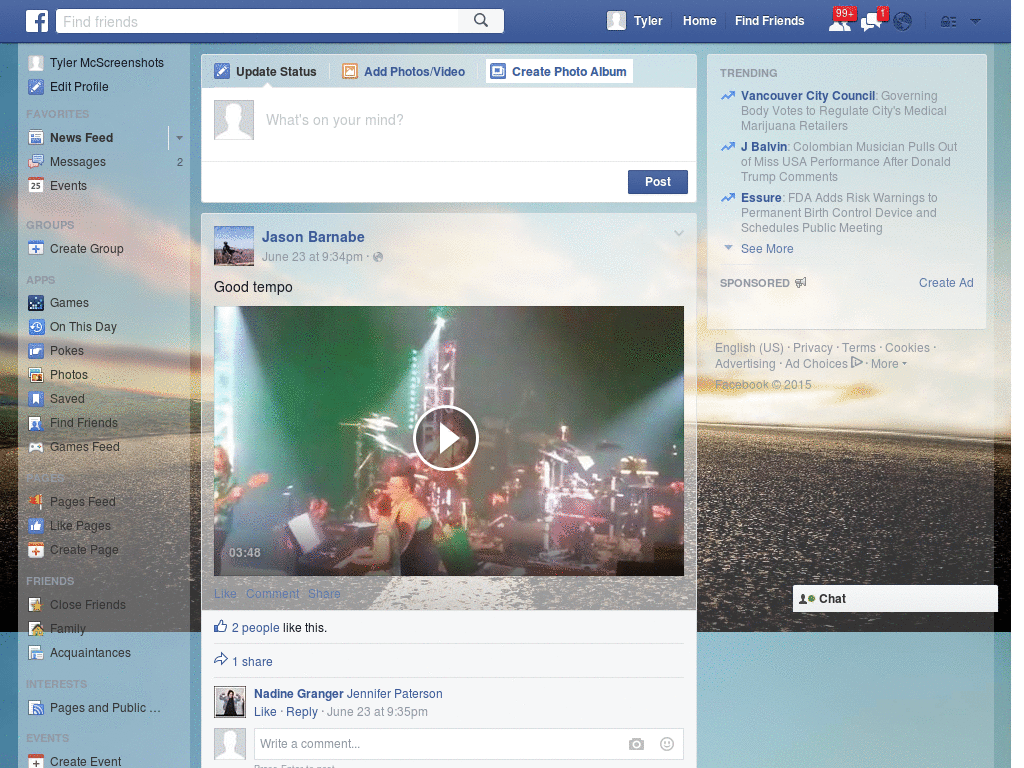Viewport: 1024px width, 768px height.
Task: View the 2 people who like this
Action: (x=255, y=628)
